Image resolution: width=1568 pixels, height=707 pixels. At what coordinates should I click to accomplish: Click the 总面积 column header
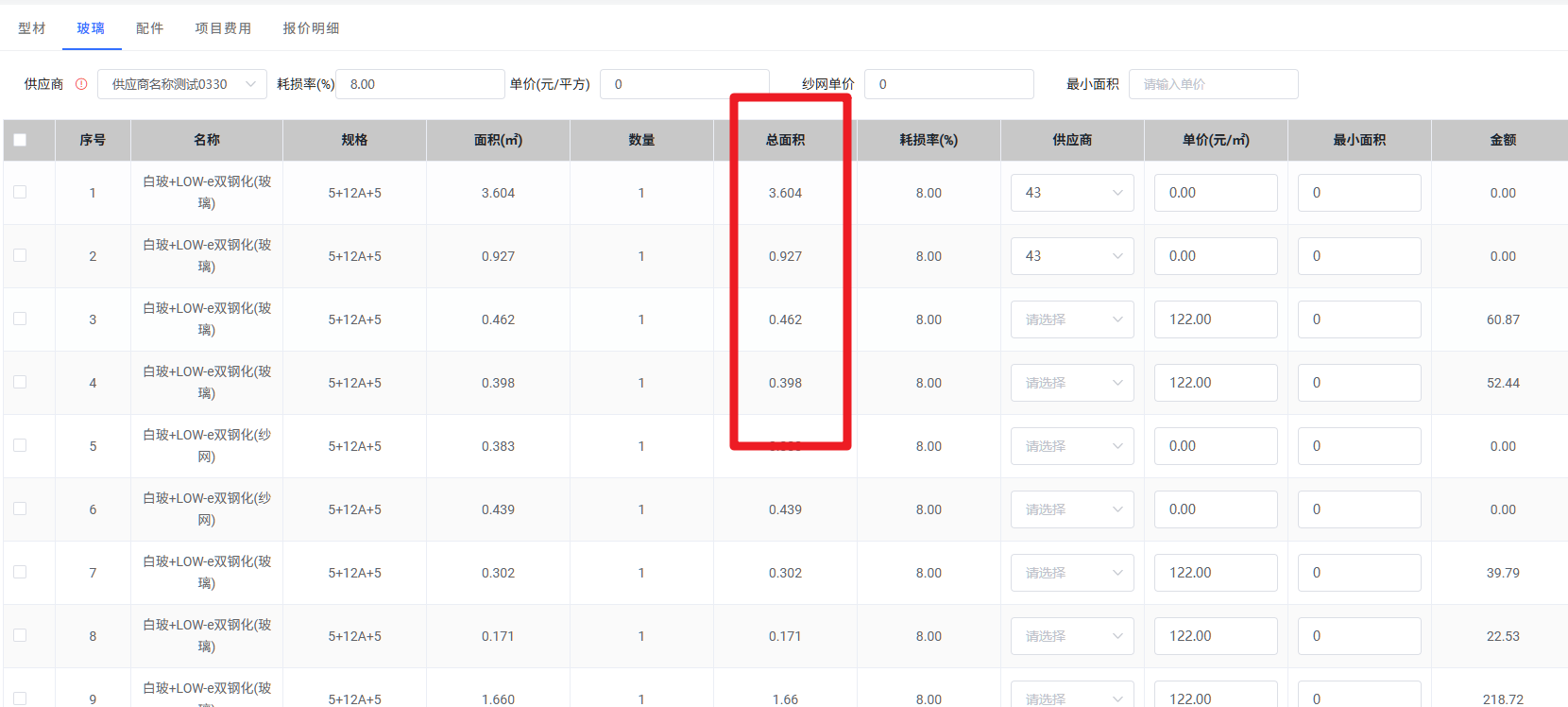785,140
